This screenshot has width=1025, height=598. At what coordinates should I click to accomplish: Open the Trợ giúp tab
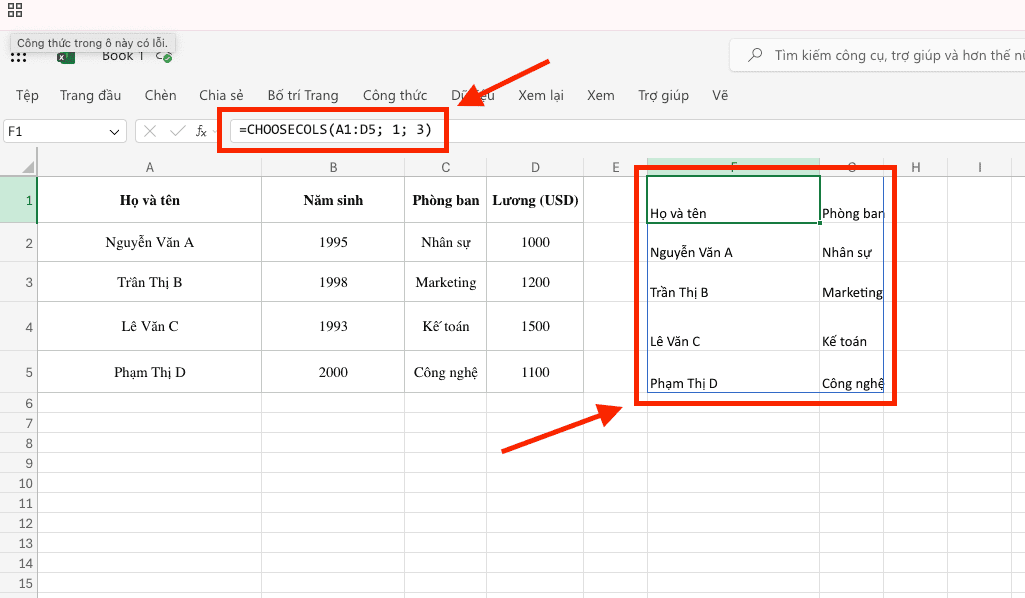point(663,95)
